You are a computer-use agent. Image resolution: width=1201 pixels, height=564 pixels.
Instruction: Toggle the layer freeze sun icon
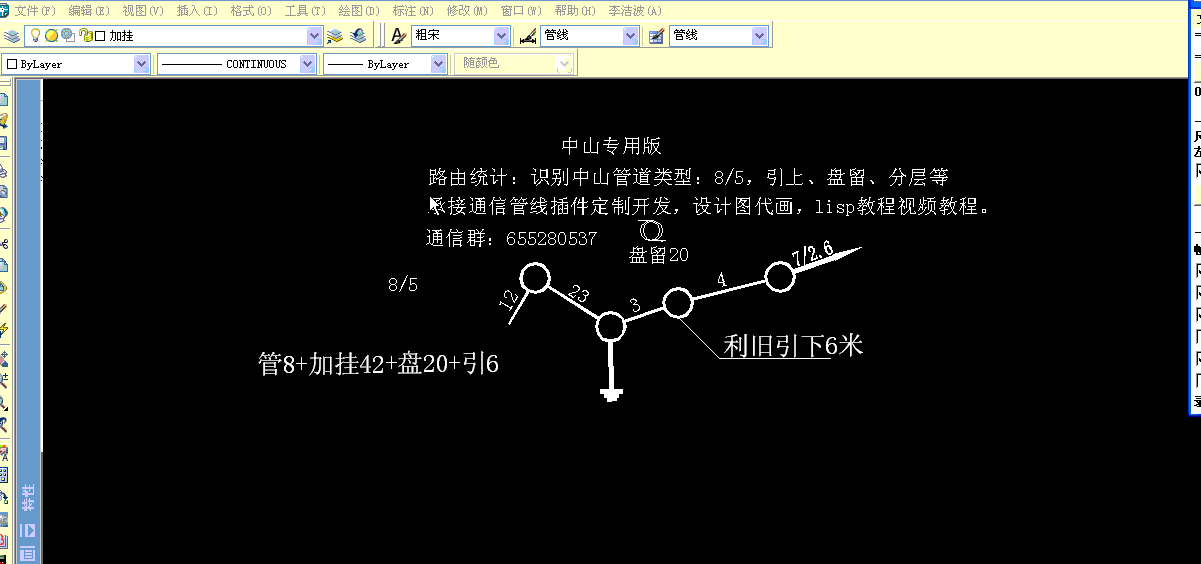click(51, 35)
